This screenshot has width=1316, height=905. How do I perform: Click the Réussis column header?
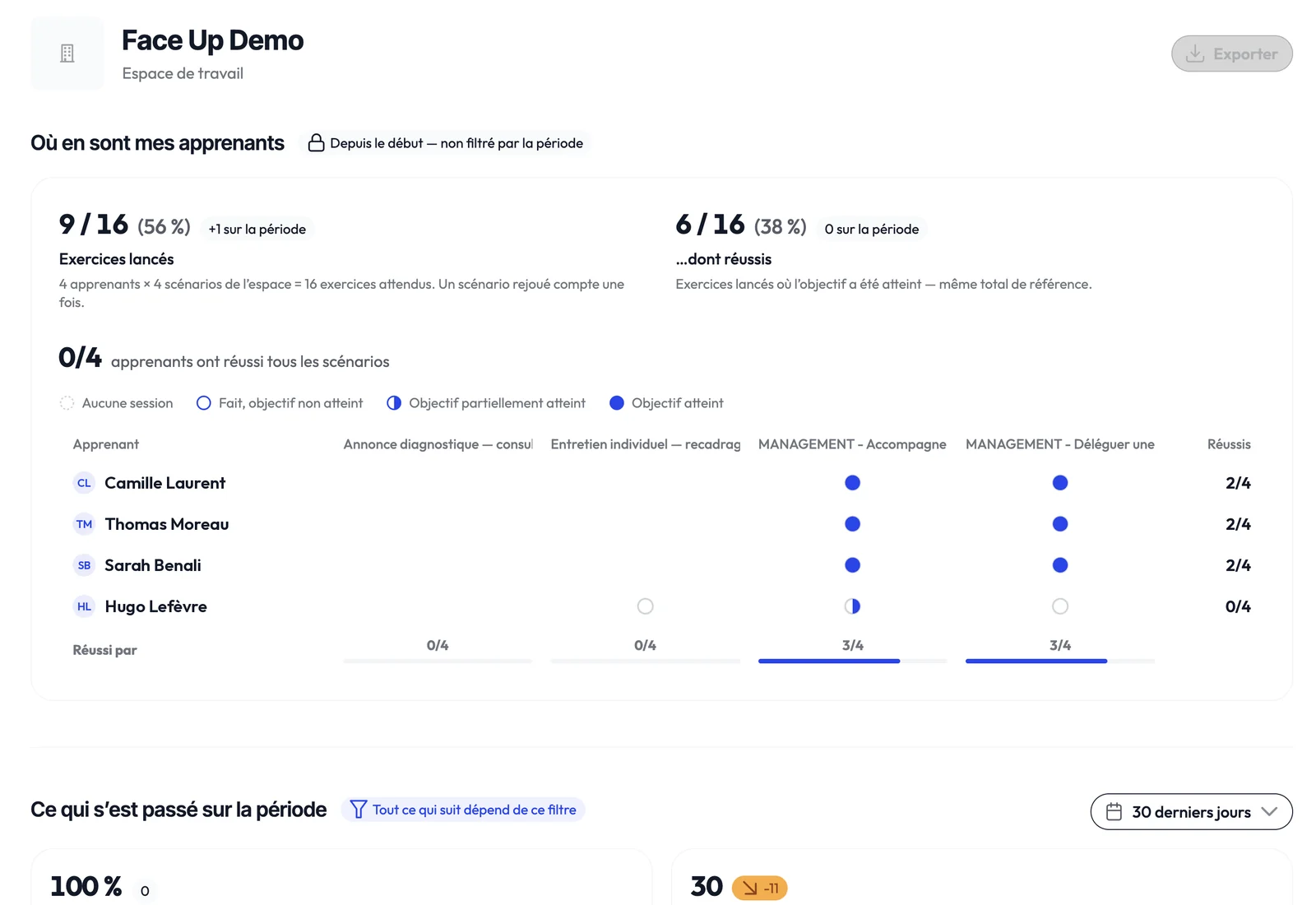(1229, 444)
